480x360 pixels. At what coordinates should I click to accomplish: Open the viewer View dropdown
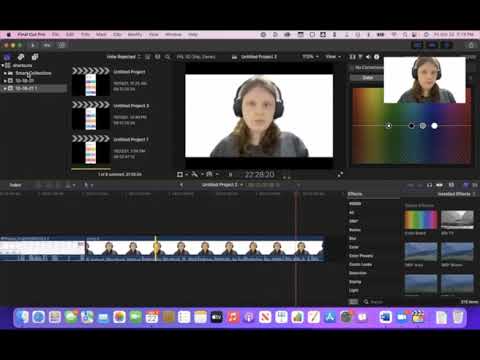pyautogui.click(x=333, y=57)
